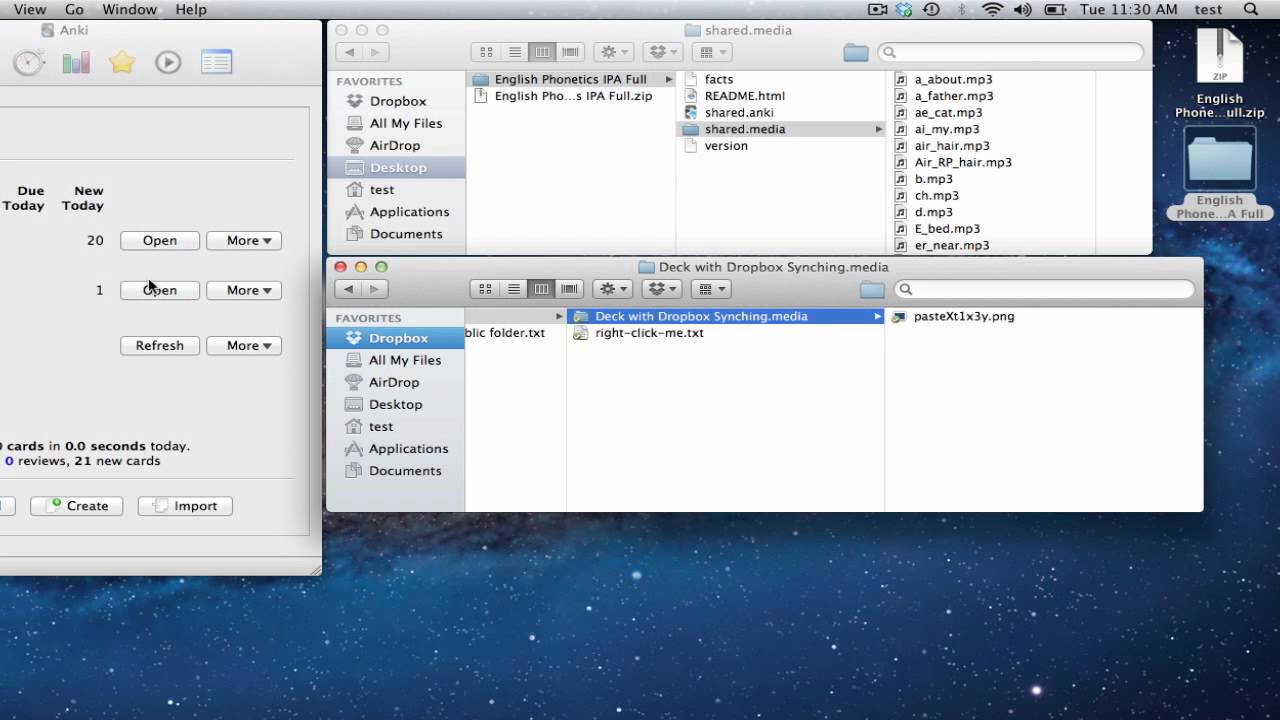Click the yellow star icon in Anki toolbar
This screenshot has height=720, width=1280.
[x=122, y=62]
